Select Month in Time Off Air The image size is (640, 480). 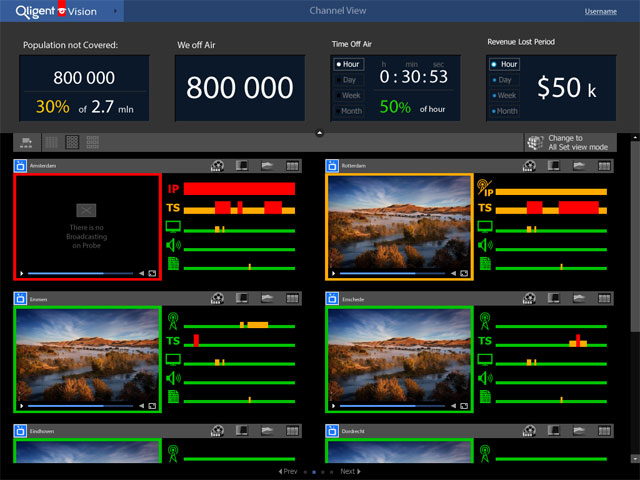pyautogui.click(x=349, y=111)
